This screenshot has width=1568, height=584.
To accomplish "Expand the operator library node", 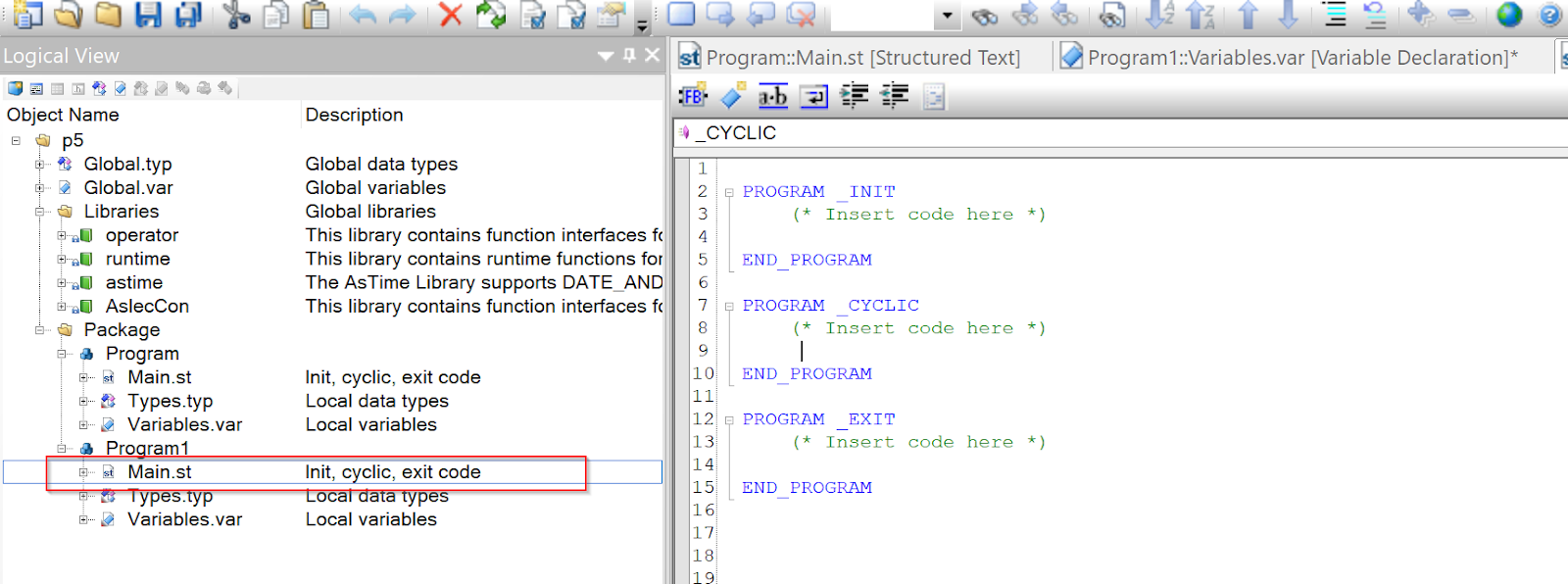I will [62, 235].
